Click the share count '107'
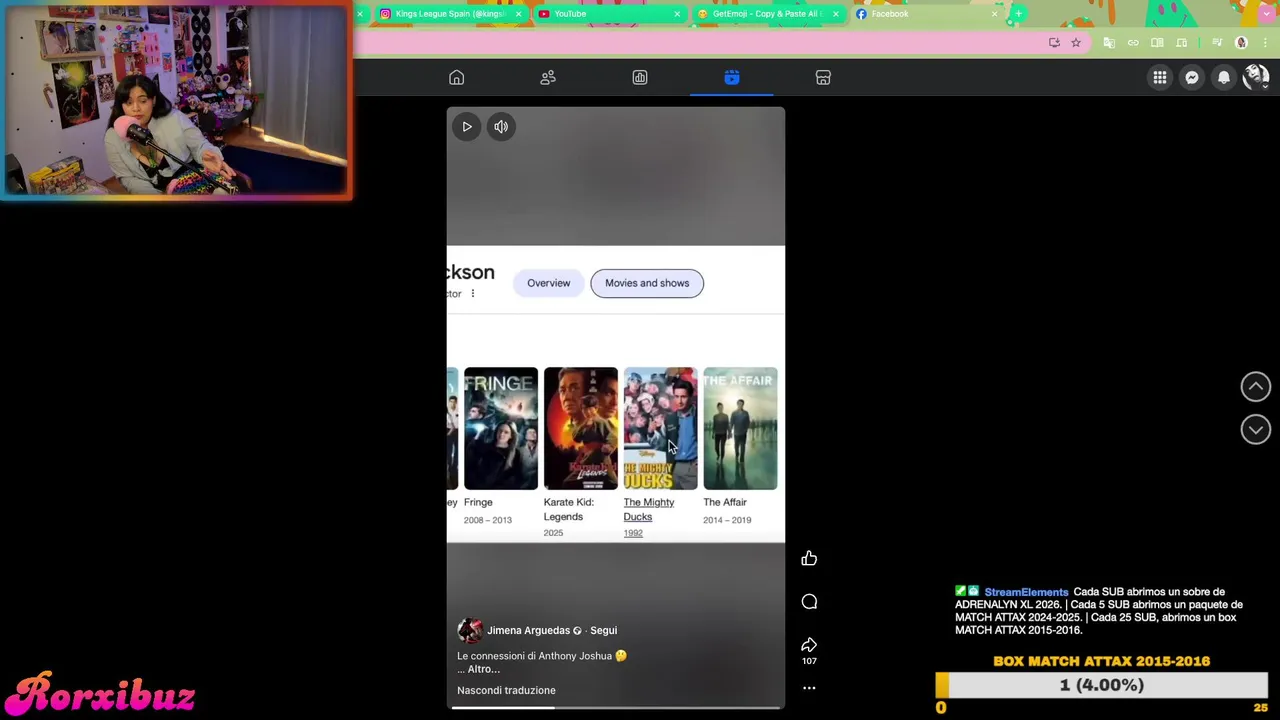This screenshot has height=720, width=1280. pyautogui.click(x=809, y=661)
